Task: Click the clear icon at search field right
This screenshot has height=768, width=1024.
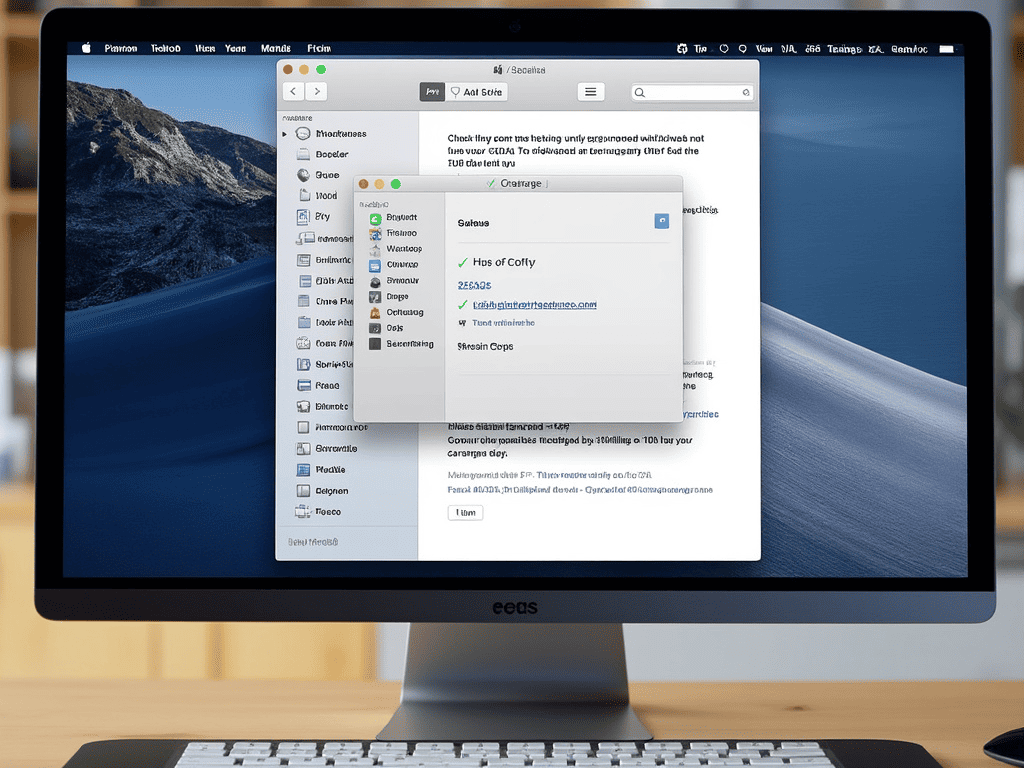Action: click(745, 92)
